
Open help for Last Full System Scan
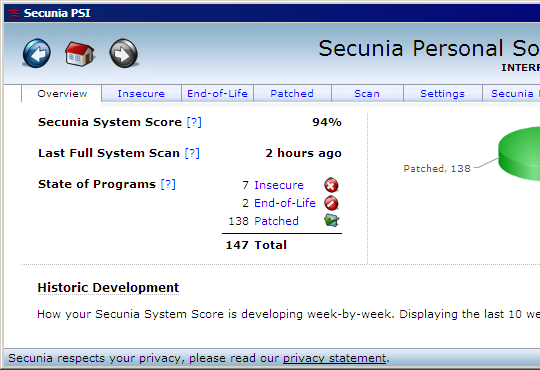coord(192,153)
